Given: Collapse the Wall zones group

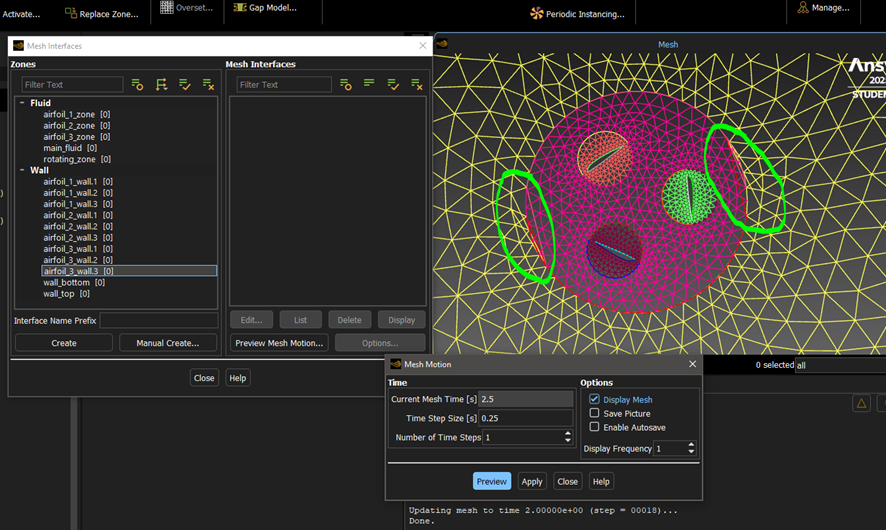Looking at the screenshot, I should click(23, 170).
